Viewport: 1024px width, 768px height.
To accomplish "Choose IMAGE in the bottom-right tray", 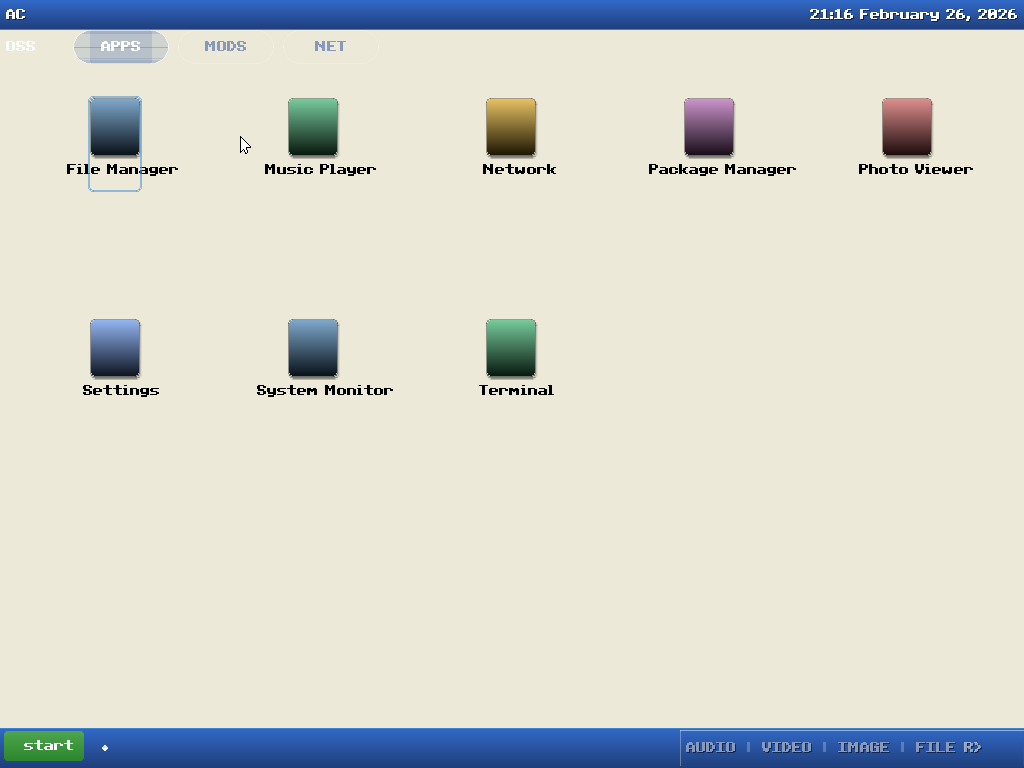I will pos(863,747).
